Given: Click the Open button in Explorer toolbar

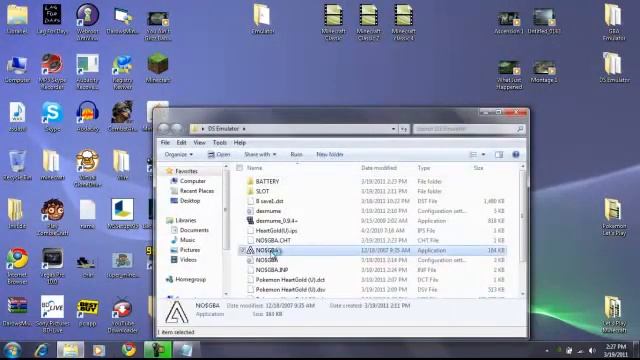Looking at the screenshot, I should [219, 155].
